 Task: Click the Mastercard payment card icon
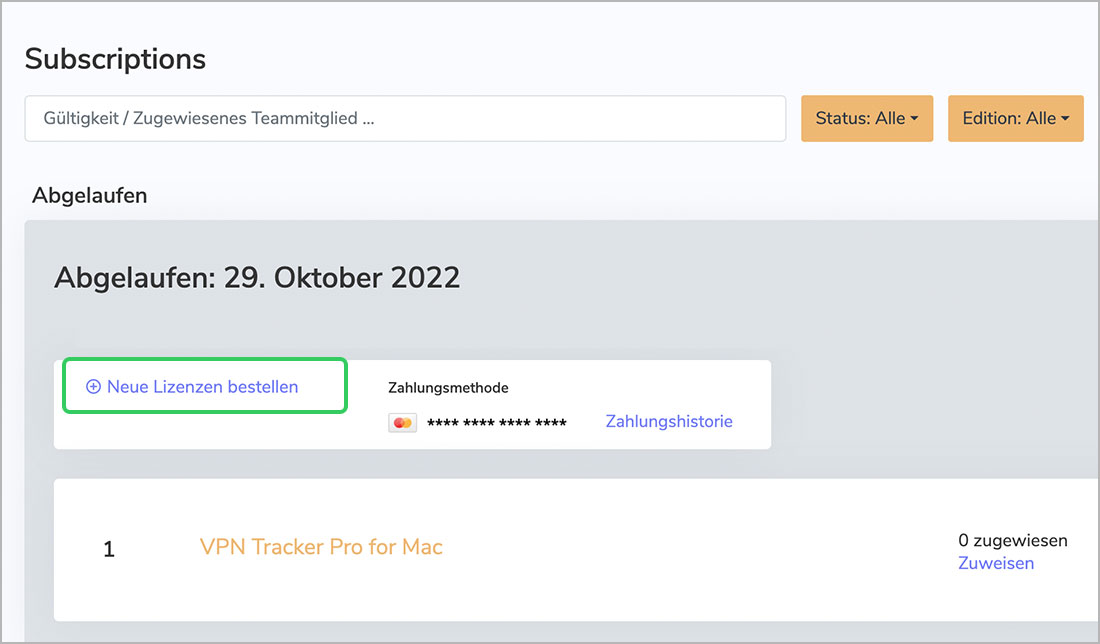point(402,423)
